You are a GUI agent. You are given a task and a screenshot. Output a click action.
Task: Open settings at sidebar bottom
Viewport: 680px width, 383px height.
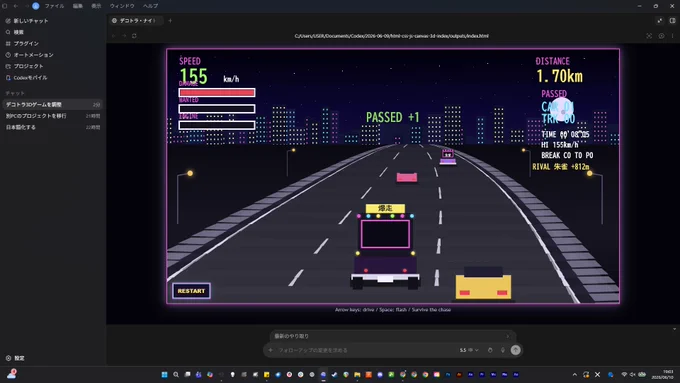pyautogui.click(x=15, y=358)
